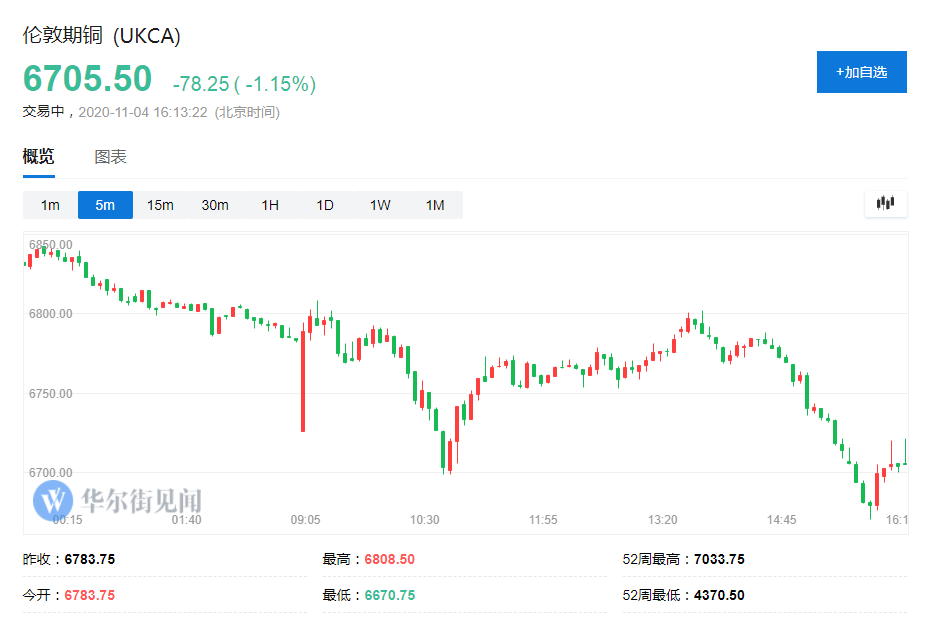The image size is (925, 624).
Task: Select the 1m interval
Action: 50,205
